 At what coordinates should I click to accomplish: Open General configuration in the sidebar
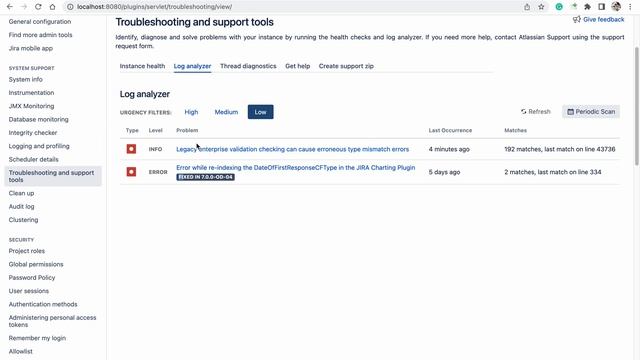pos(40,22)
